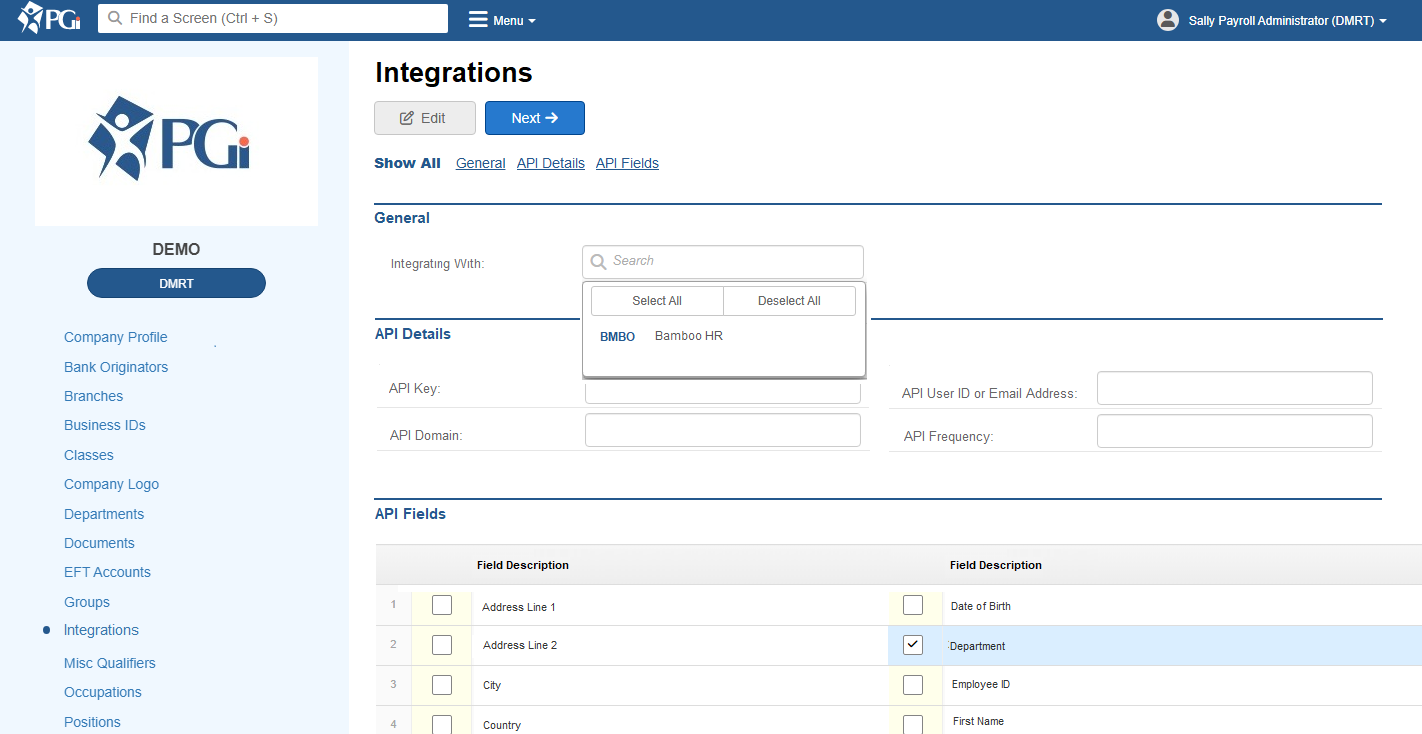Click the PGi logo in top bar
Viewport: 1422px width, 734px height.
[49, 19]
